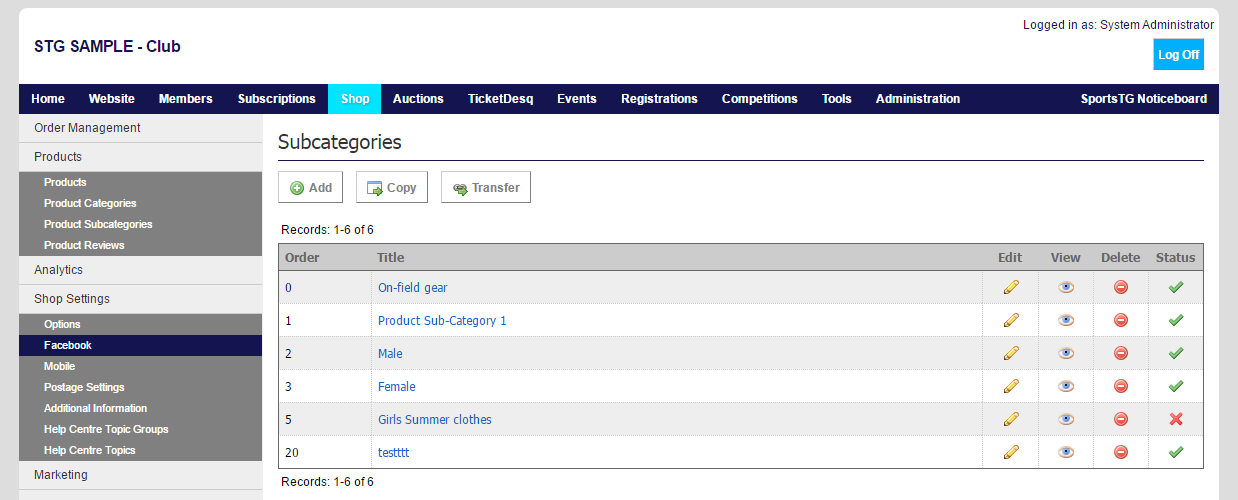Log off from the system
The width and height of the screenshot is (1238, 500).
(1178, 55)
